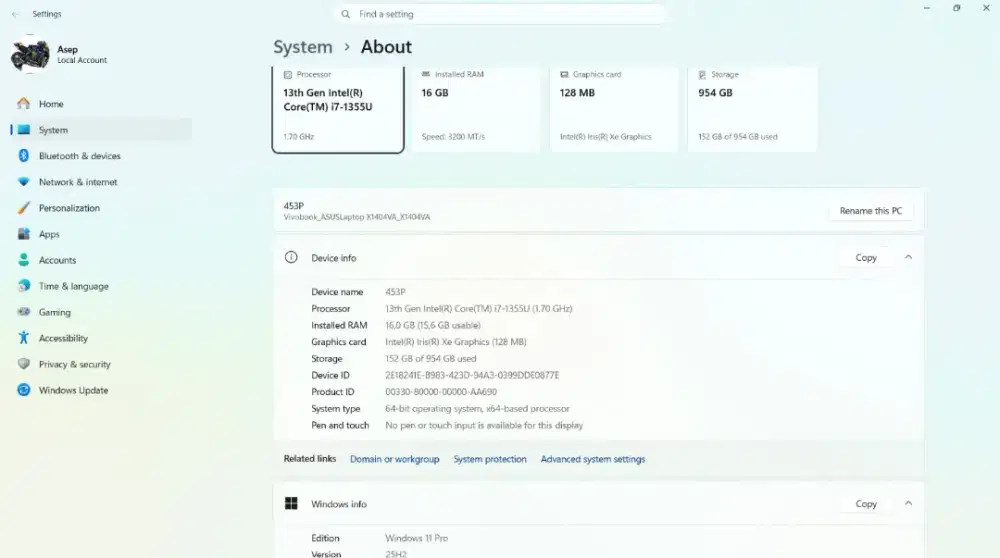The height and width of the screenshot is (558, 1000).
Task: Open Apps settings page
Action: (101, 234)
